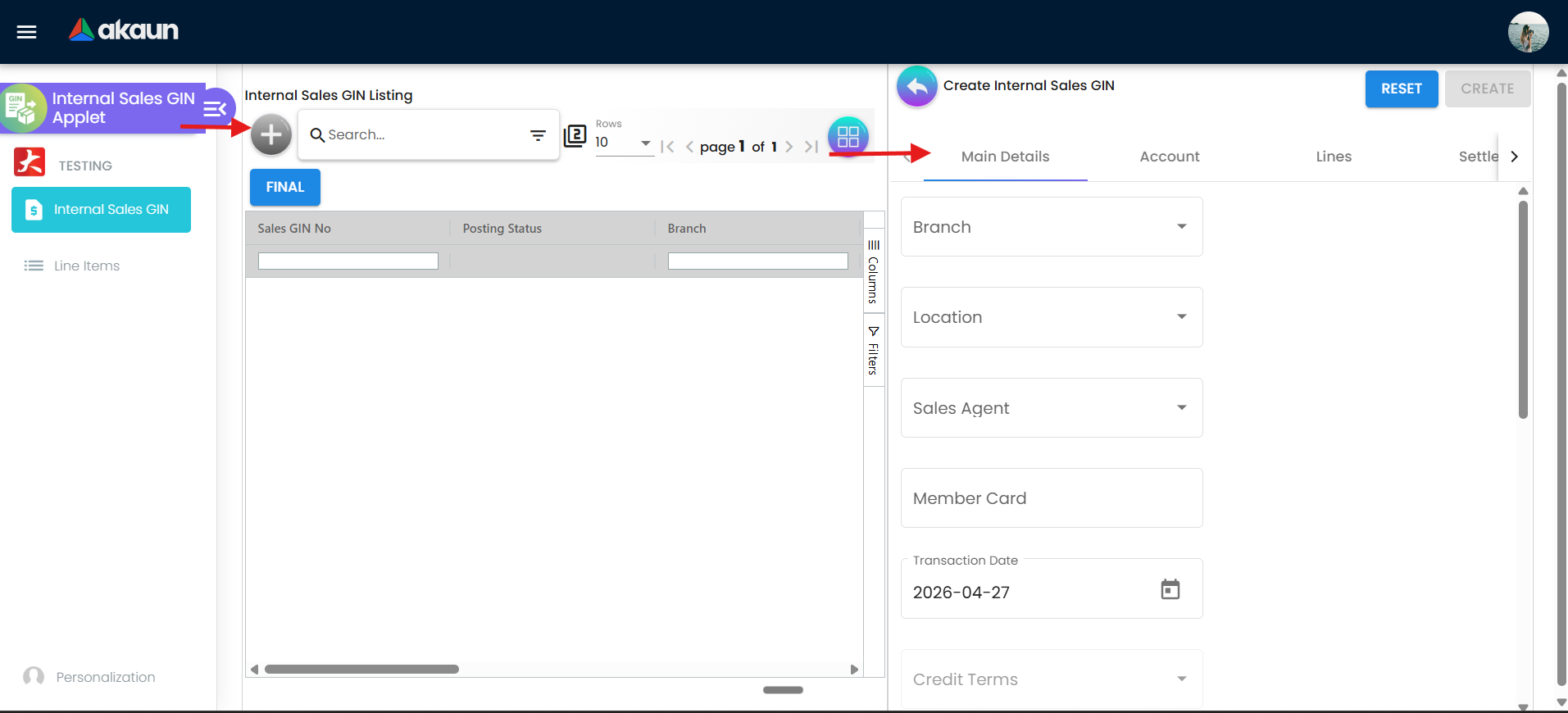Collapse the applet sidebar menu
Viewport: 1568px width, 713px height.
(216, 109)
